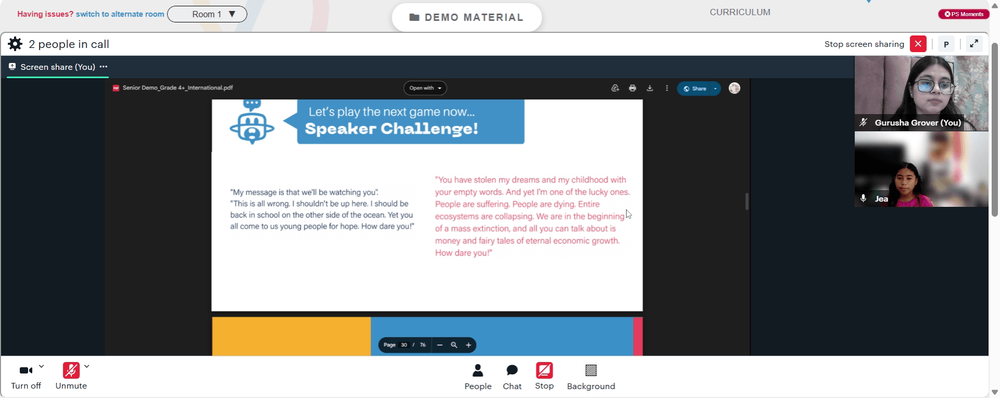Click 'Stop screen sharing' label
1000x398 pixels.
tap(864, 44)
